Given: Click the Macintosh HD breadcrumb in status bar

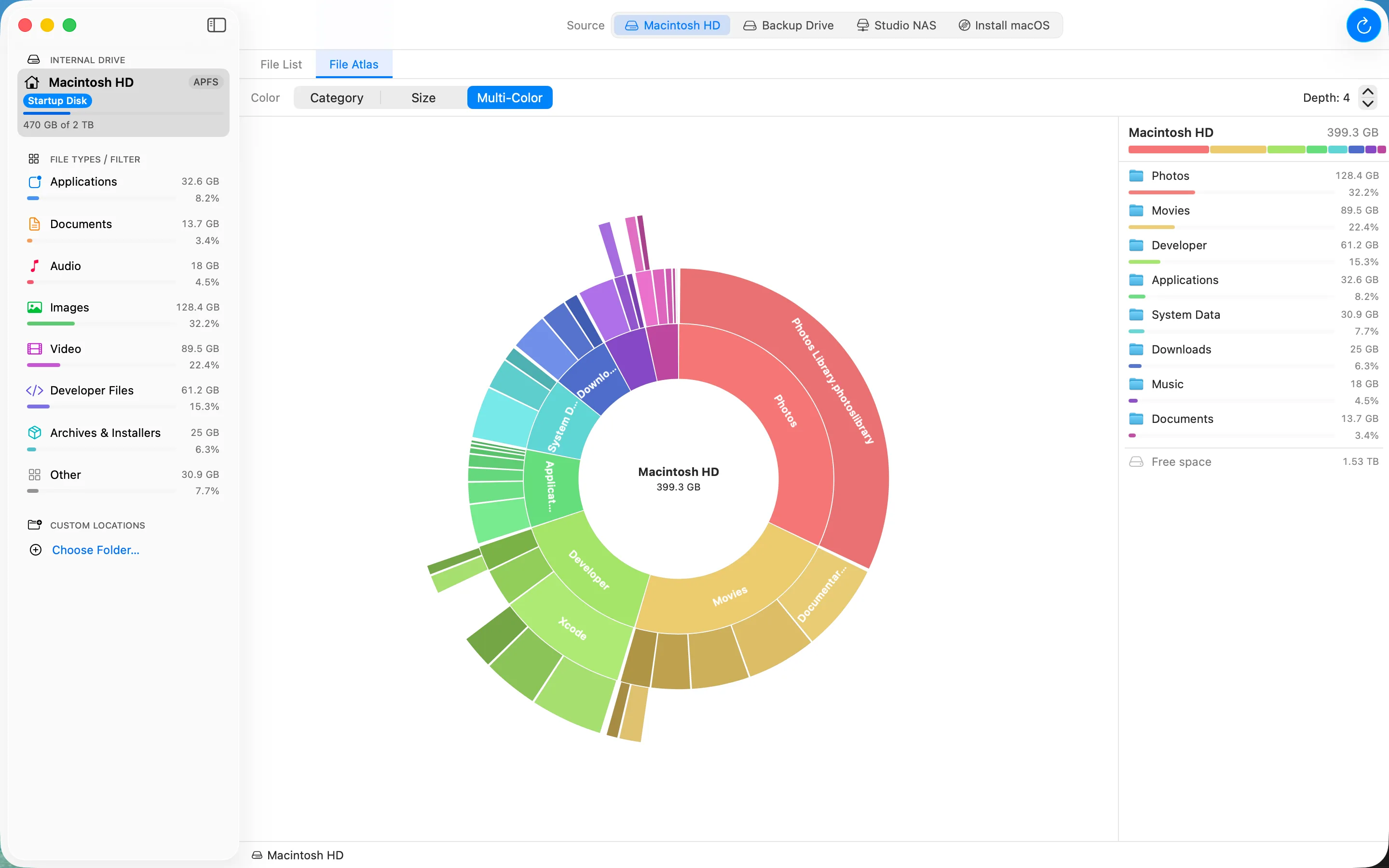Looking at the screenshot, I should pyautogui.click(x=297, y=855).
